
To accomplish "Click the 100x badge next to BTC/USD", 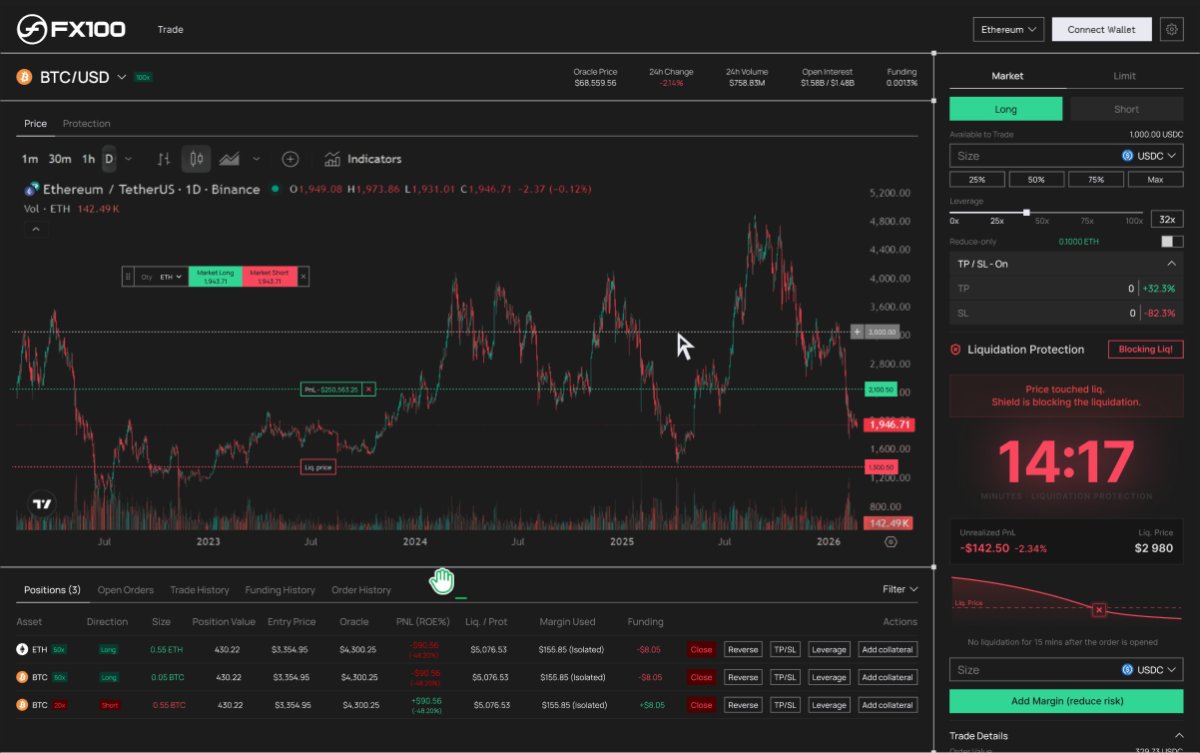I will [143, 77].
